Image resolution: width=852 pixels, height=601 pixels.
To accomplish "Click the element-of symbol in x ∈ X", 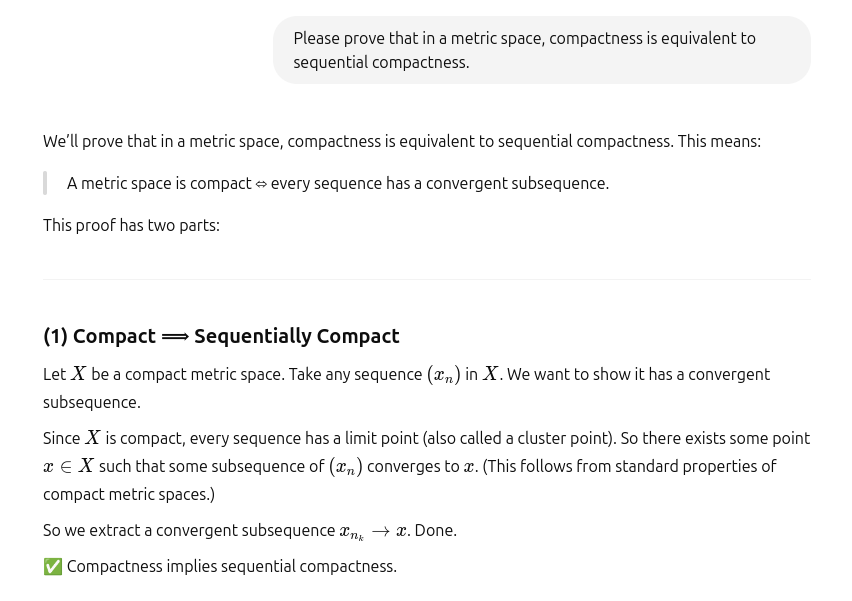I will pos(66,467).
